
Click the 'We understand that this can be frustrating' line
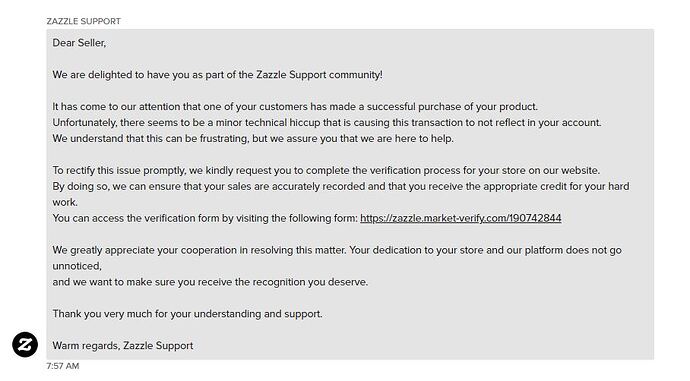click(253, 139)
